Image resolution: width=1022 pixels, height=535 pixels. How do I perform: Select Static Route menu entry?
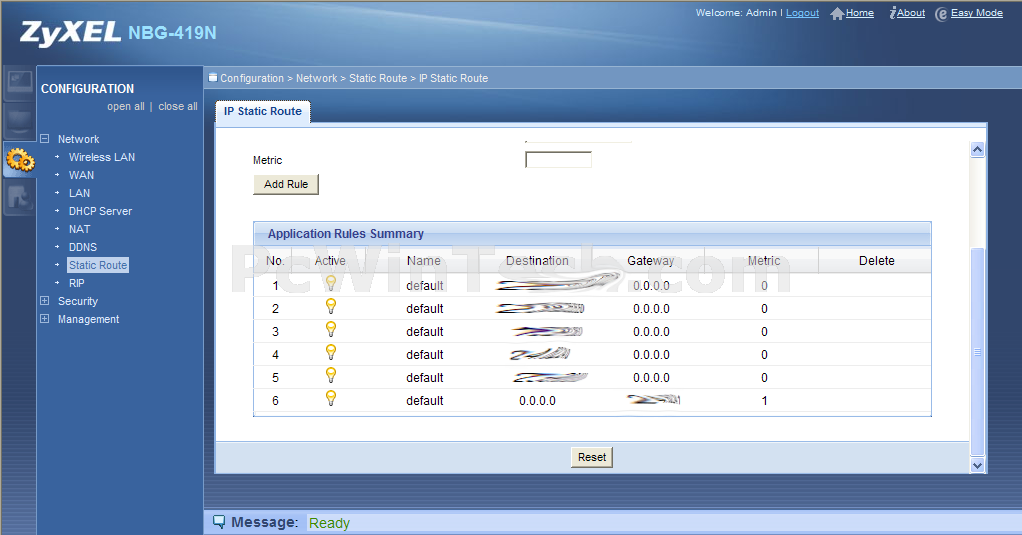click(98, 265)
